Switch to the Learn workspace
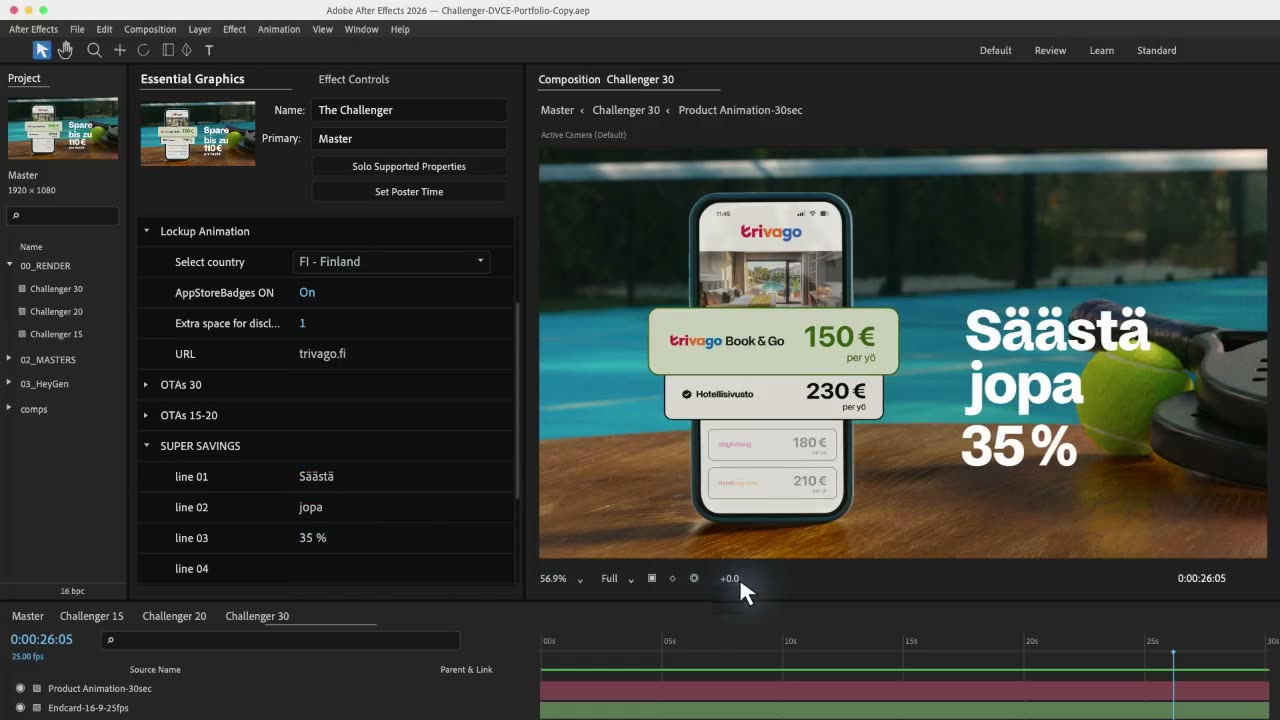 [x=1102, y=50]
